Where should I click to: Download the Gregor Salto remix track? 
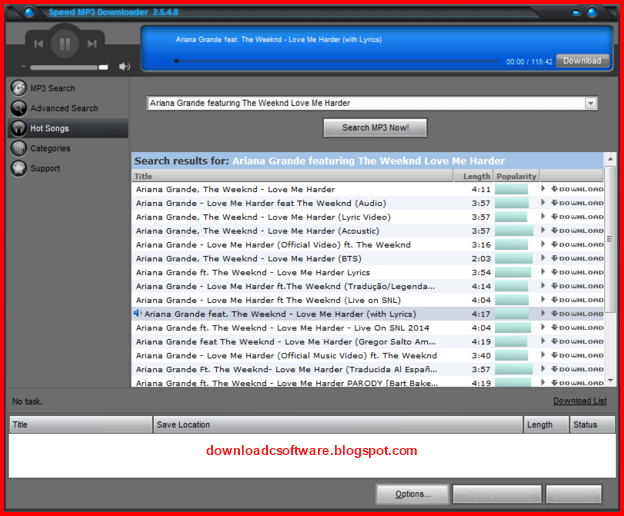coord(577,341)
